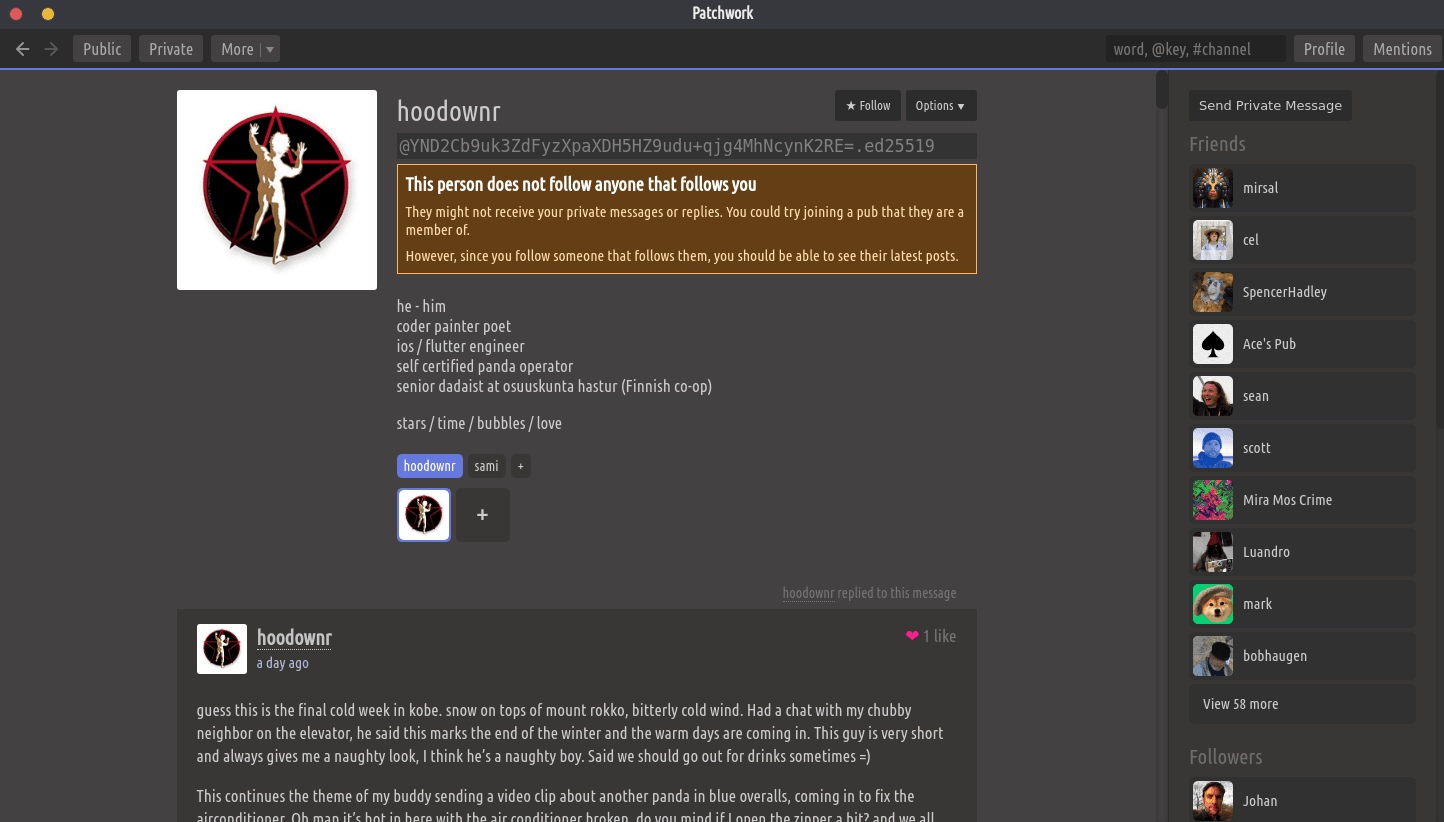The height and width of the screenshot is (822, 1444).
Task: Select the hoodownr name tag
Action: (430, 466)
